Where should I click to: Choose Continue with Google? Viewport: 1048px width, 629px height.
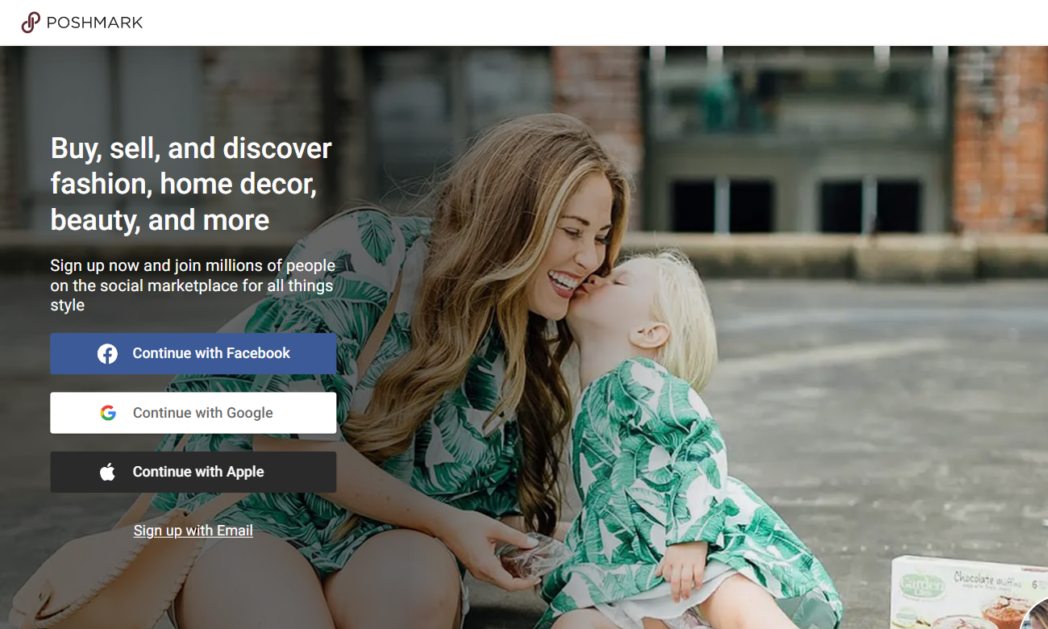tap(193, 413)
